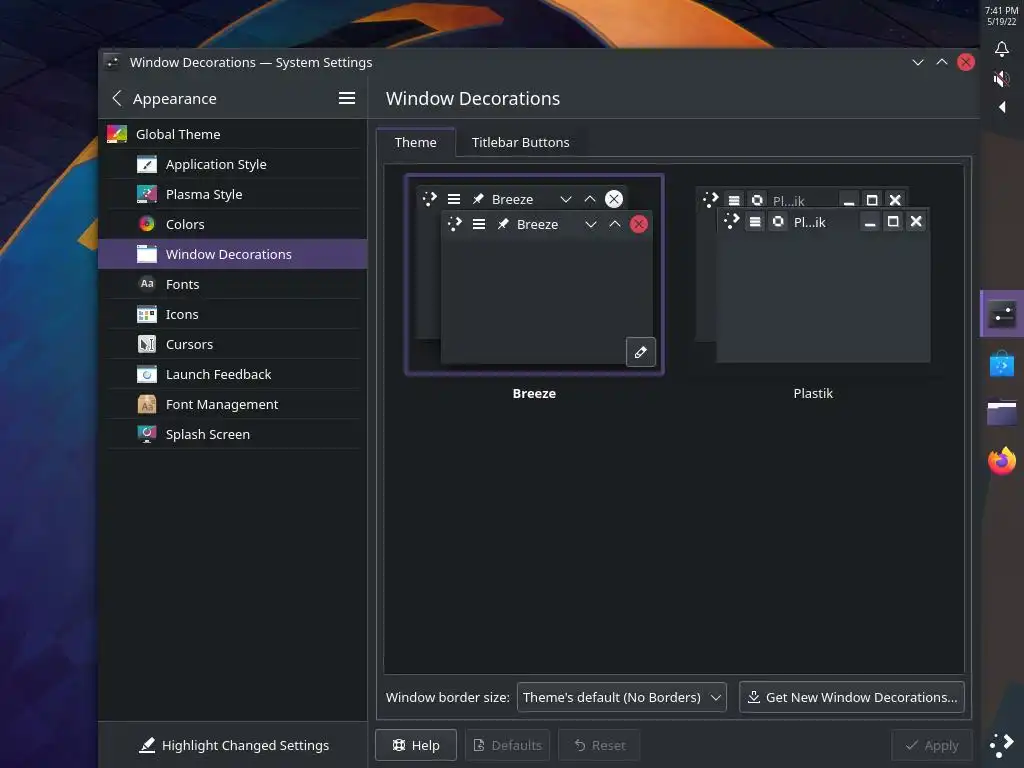Screen dimensions: 1024x768
Task: Click the Plasma Style icon
Action: tap(147, 195)
